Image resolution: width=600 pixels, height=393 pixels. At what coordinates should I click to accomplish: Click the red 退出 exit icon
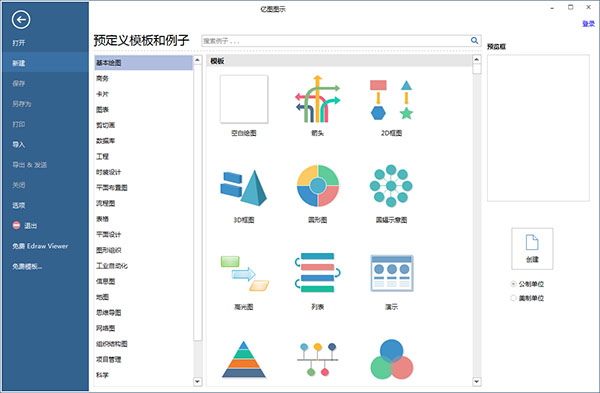(x=16, y=225)
